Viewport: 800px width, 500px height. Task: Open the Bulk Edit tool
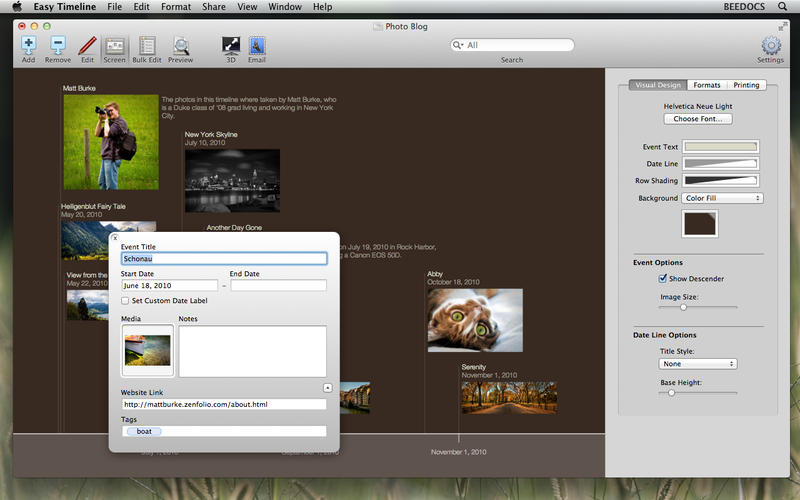(x=148, y=46)
